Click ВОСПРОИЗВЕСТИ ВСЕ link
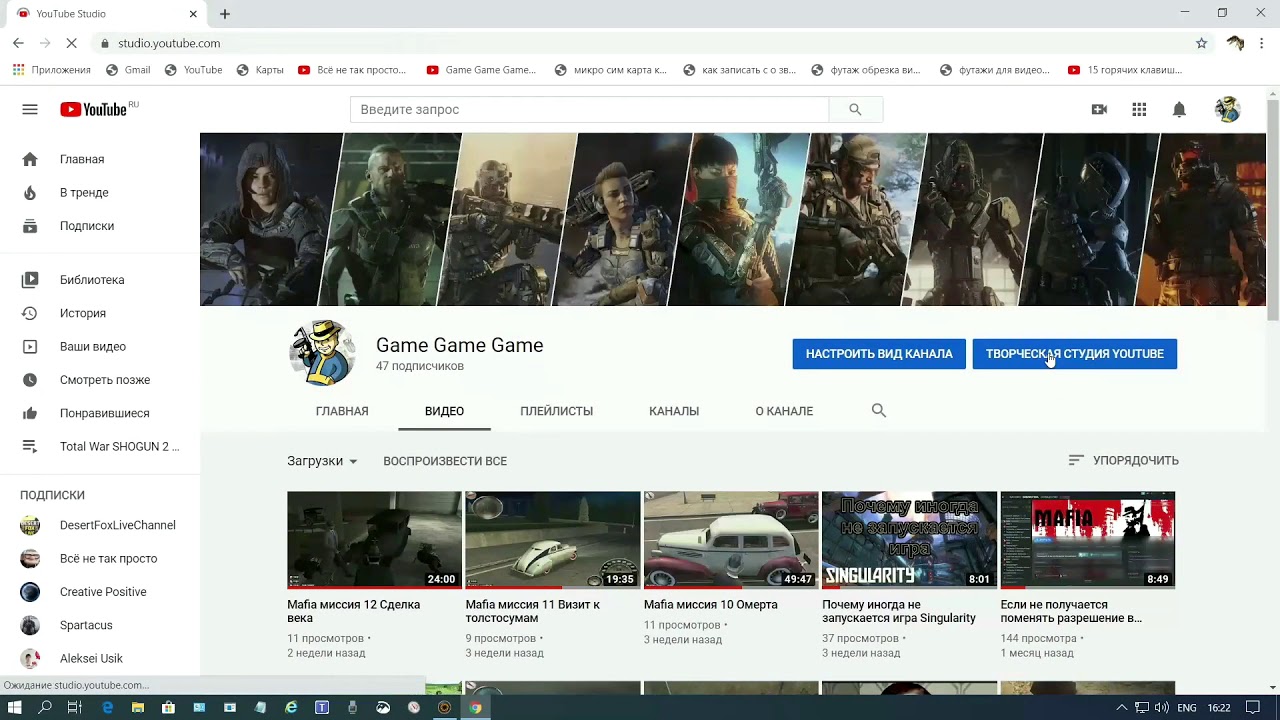 pyautogui.click(x=445, y=461)
